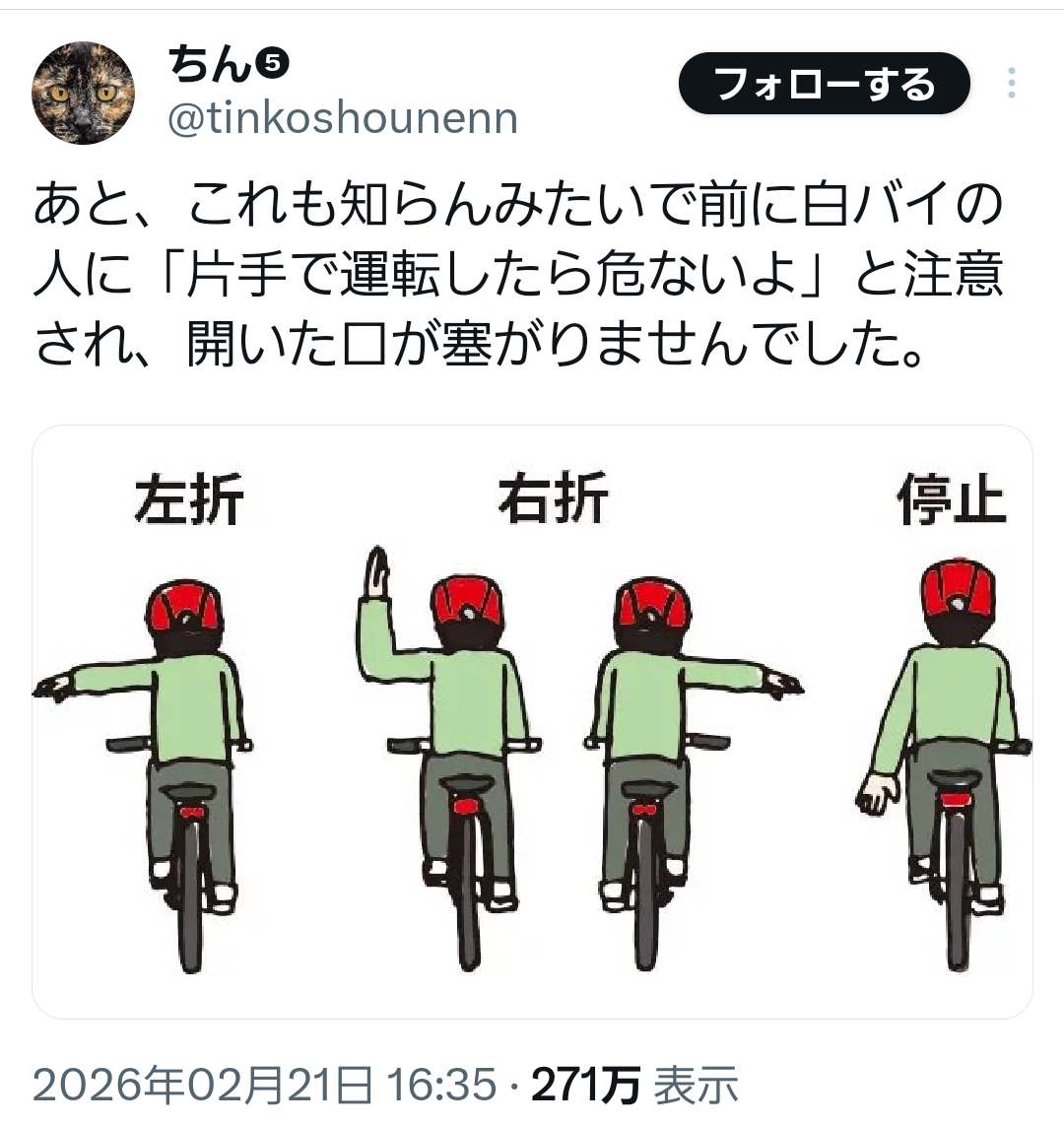This screenshot has height=1125, width=1064.
Task: Follow the account with フォローする button
Action: pos(825,83)
